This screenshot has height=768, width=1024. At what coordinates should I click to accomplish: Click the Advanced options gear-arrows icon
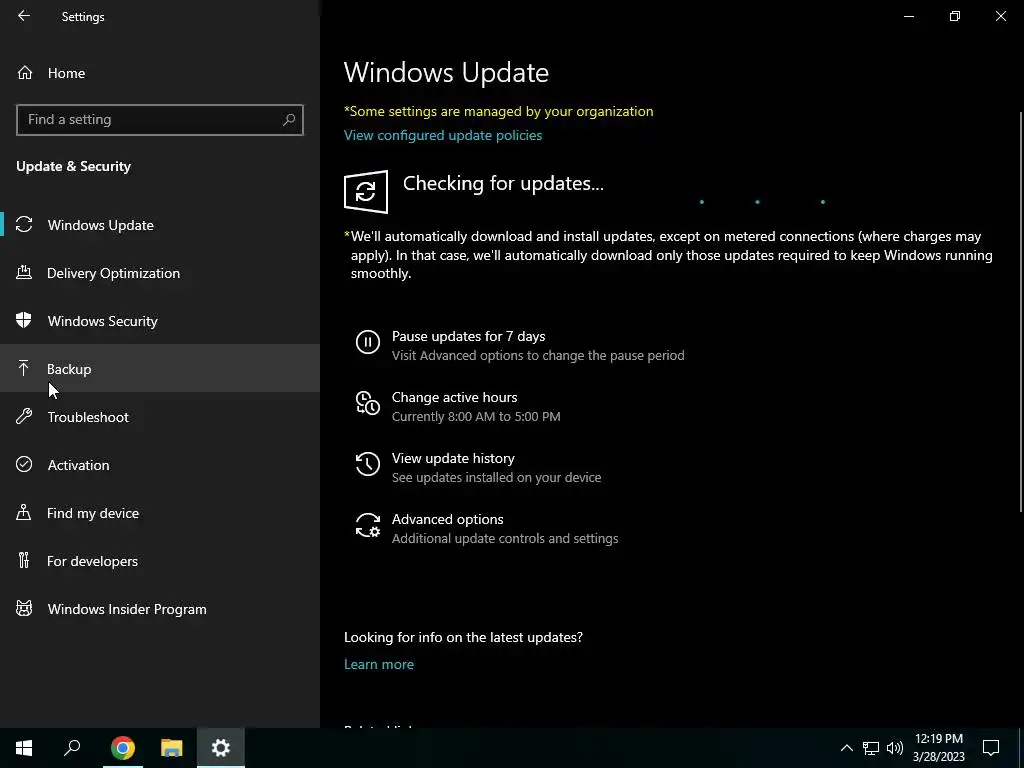click(x=368, y=525)
